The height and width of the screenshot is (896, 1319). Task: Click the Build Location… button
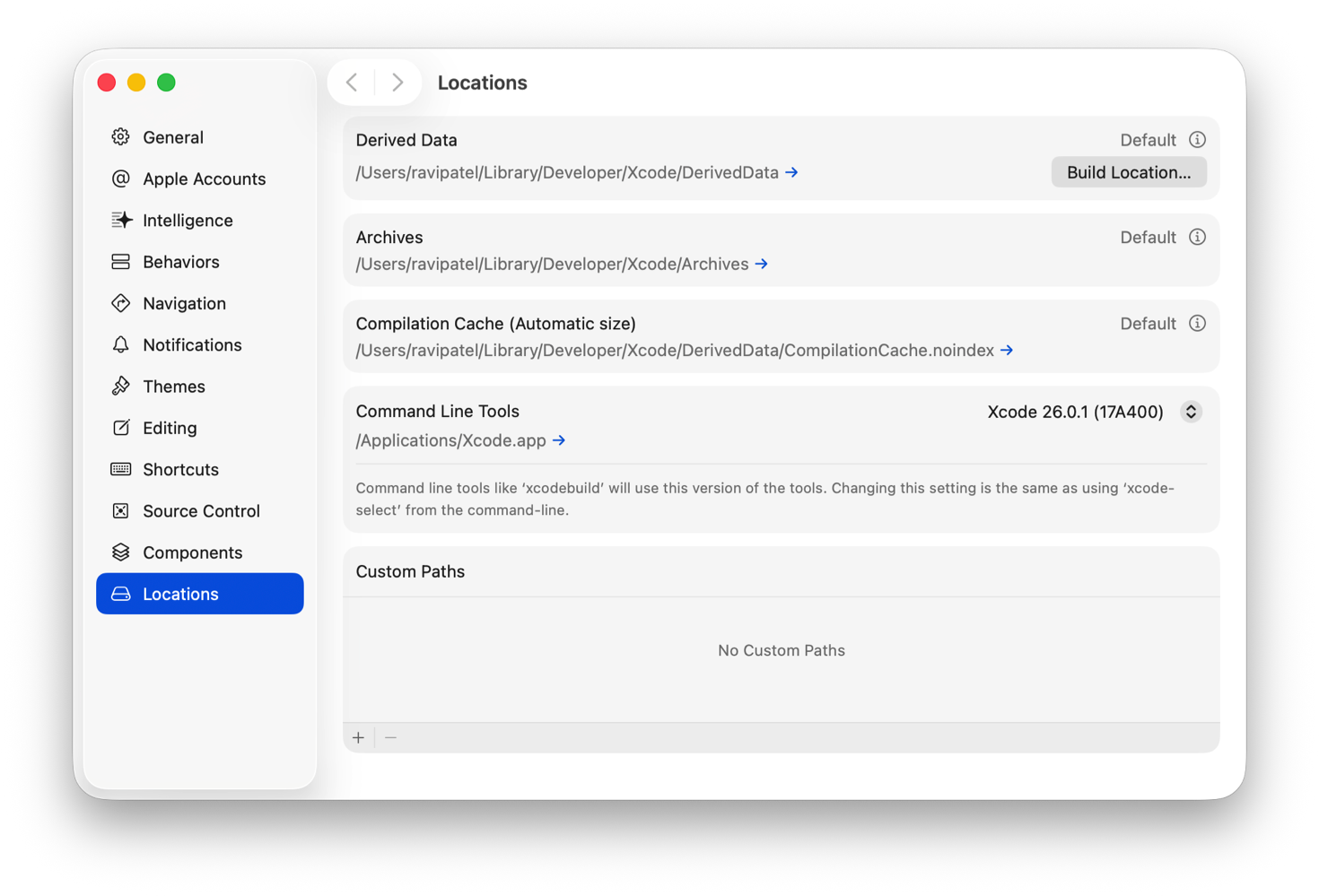1129,172
